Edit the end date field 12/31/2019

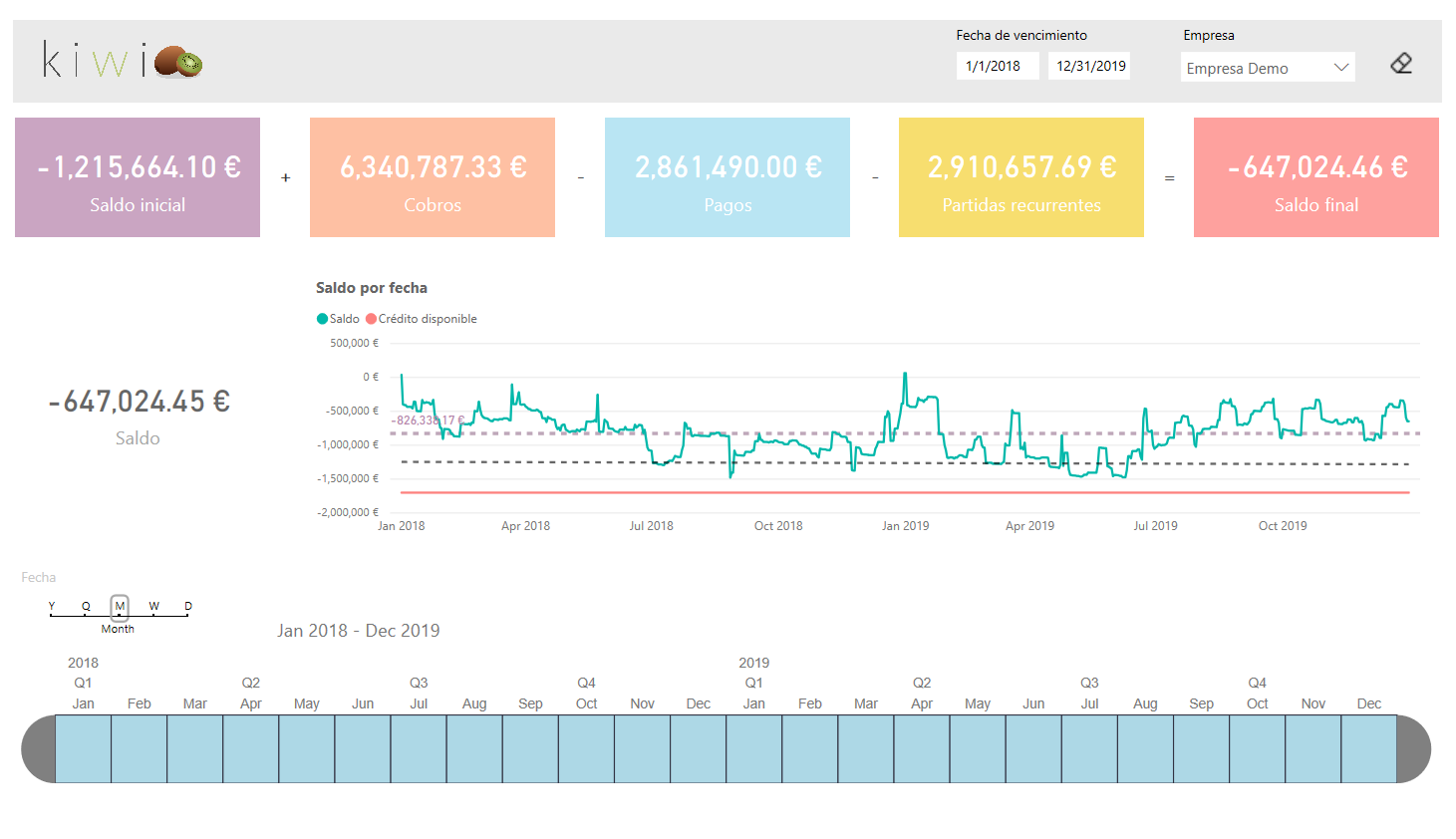[x=1089, y=66]
